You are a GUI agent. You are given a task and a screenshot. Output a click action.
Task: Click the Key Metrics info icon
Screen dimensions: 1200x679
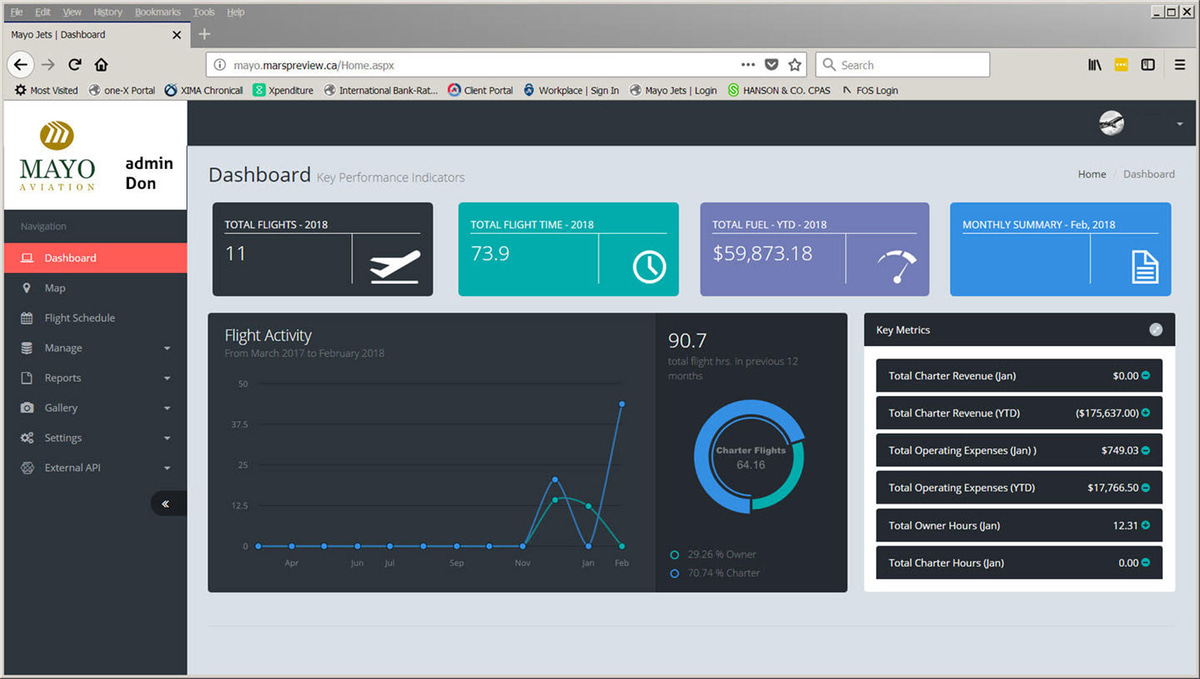tap(1156, 330)
